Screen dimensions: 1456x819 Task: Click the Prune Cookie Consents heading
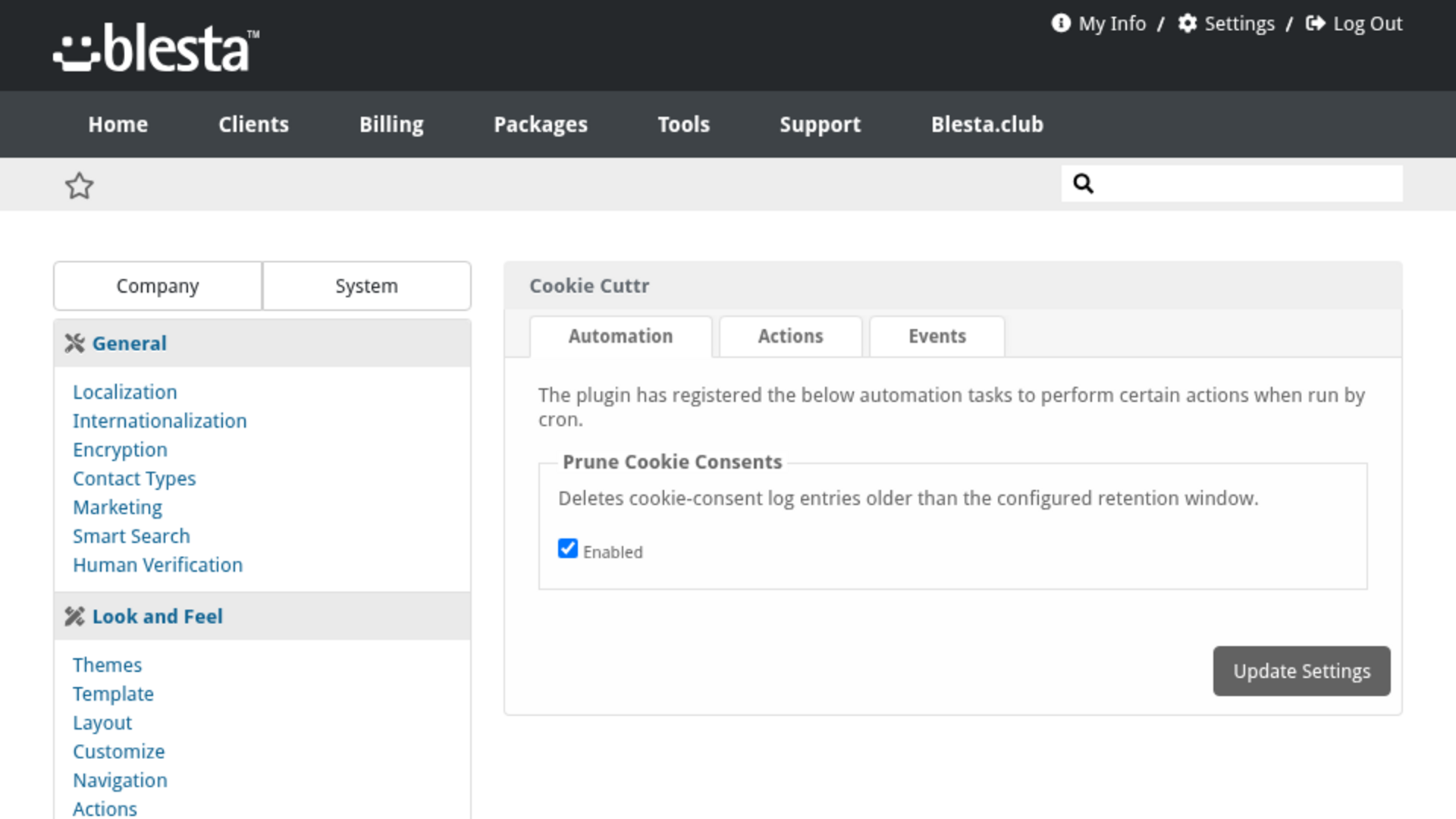[x=673, y=462]
